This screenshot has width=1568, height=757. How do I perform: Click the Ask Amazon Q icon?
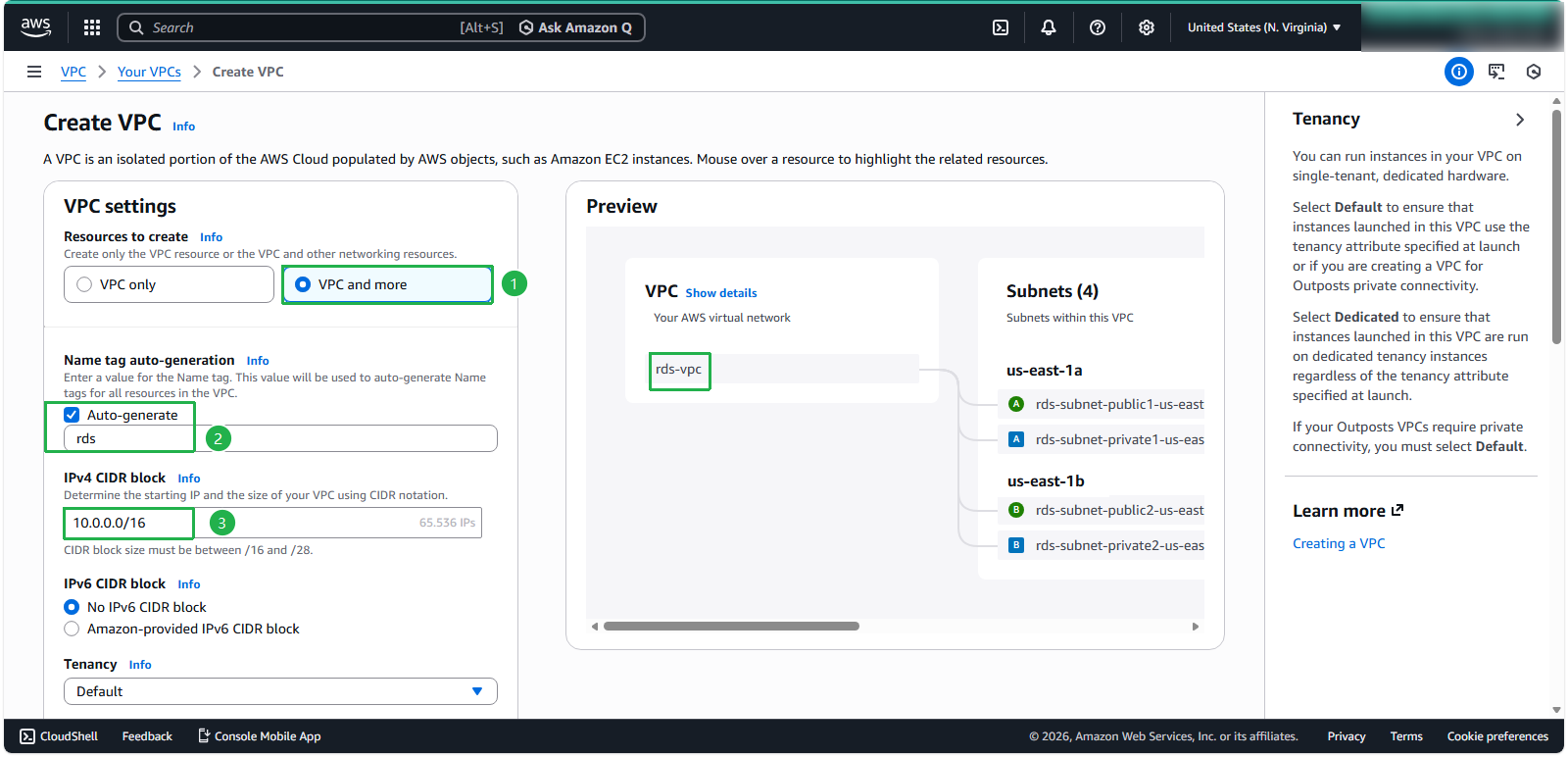(526, 27)
